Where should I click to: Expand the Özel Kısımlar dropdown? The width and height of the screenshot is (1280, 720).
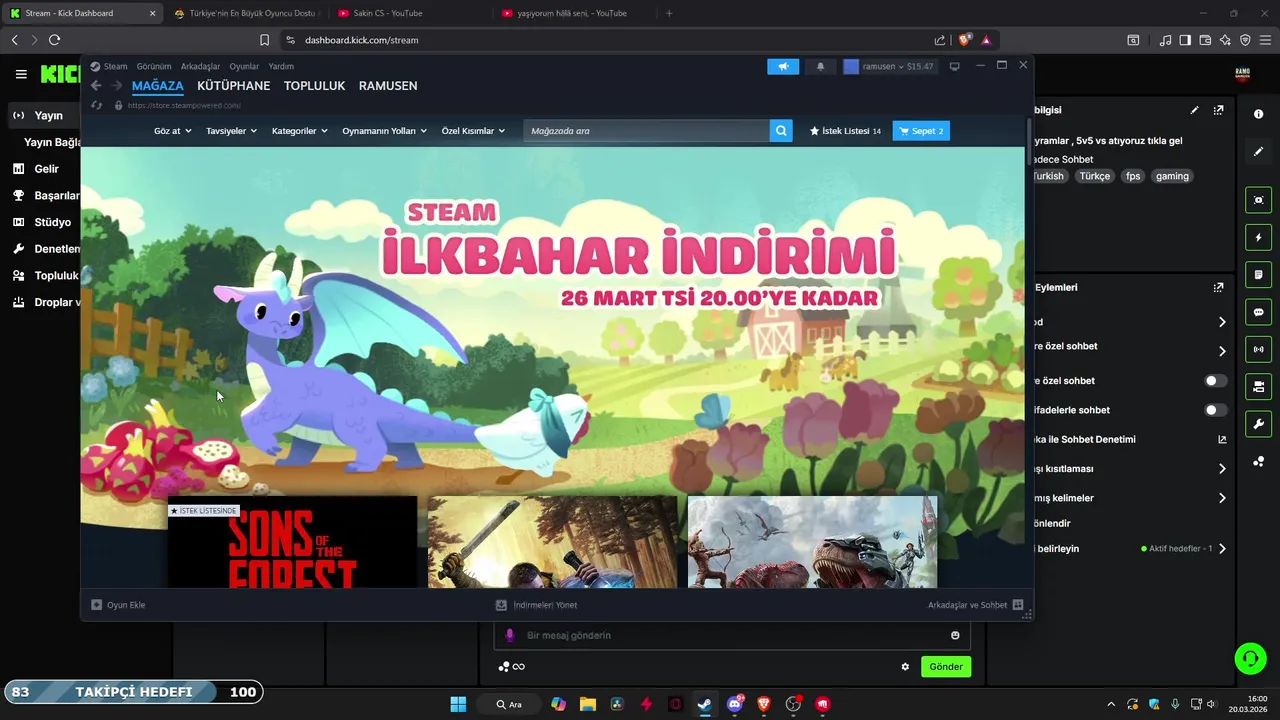tap(473, 131)
